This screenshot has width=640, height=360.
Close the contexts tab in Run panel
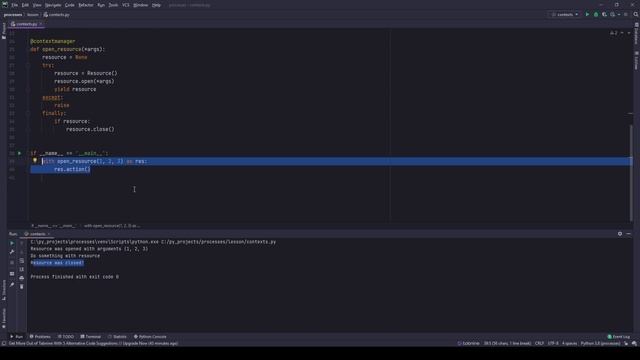[49, 234]
